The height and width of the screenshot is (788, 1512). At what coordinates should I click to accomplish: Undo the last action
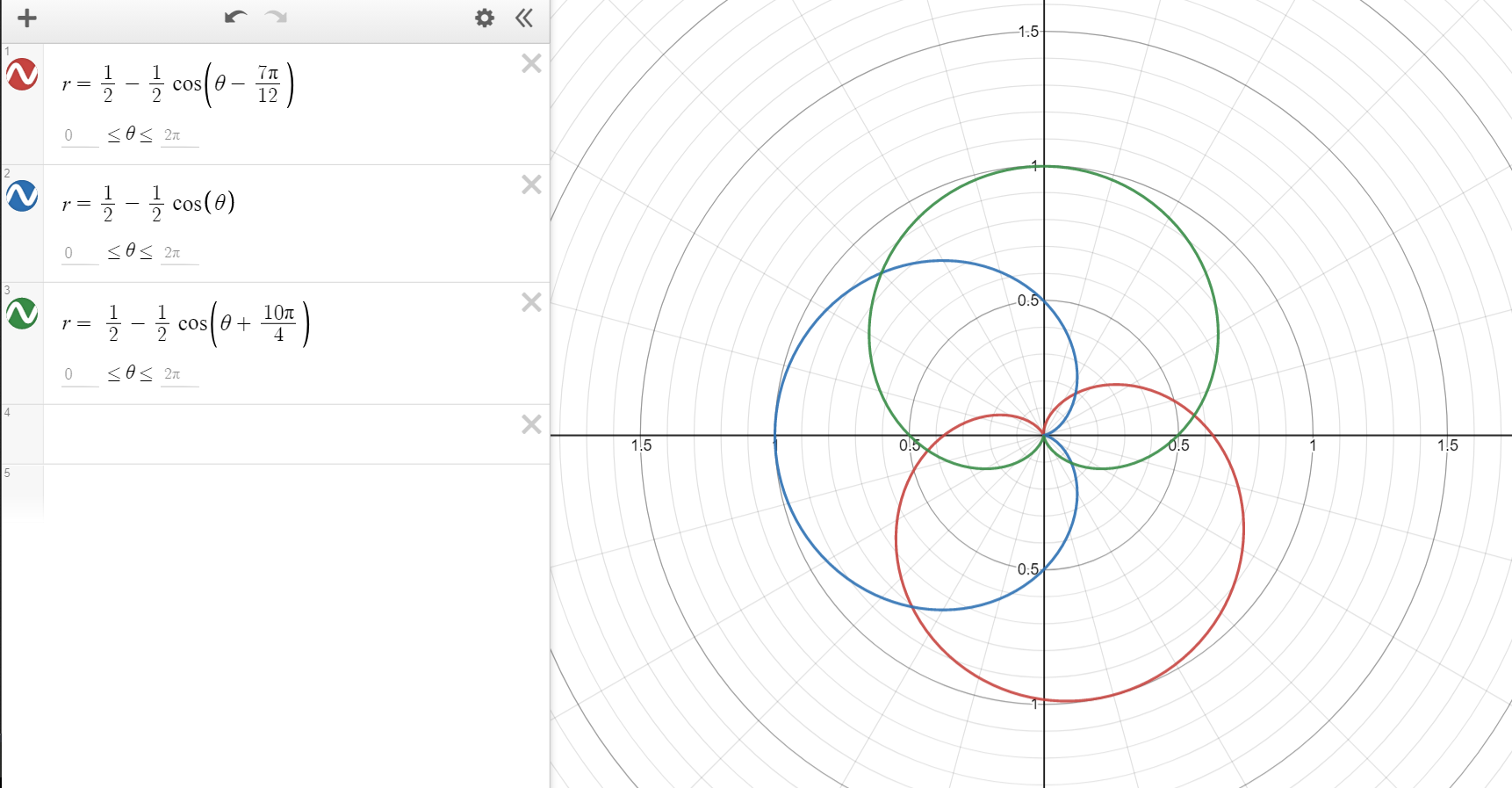coord(235,18)
